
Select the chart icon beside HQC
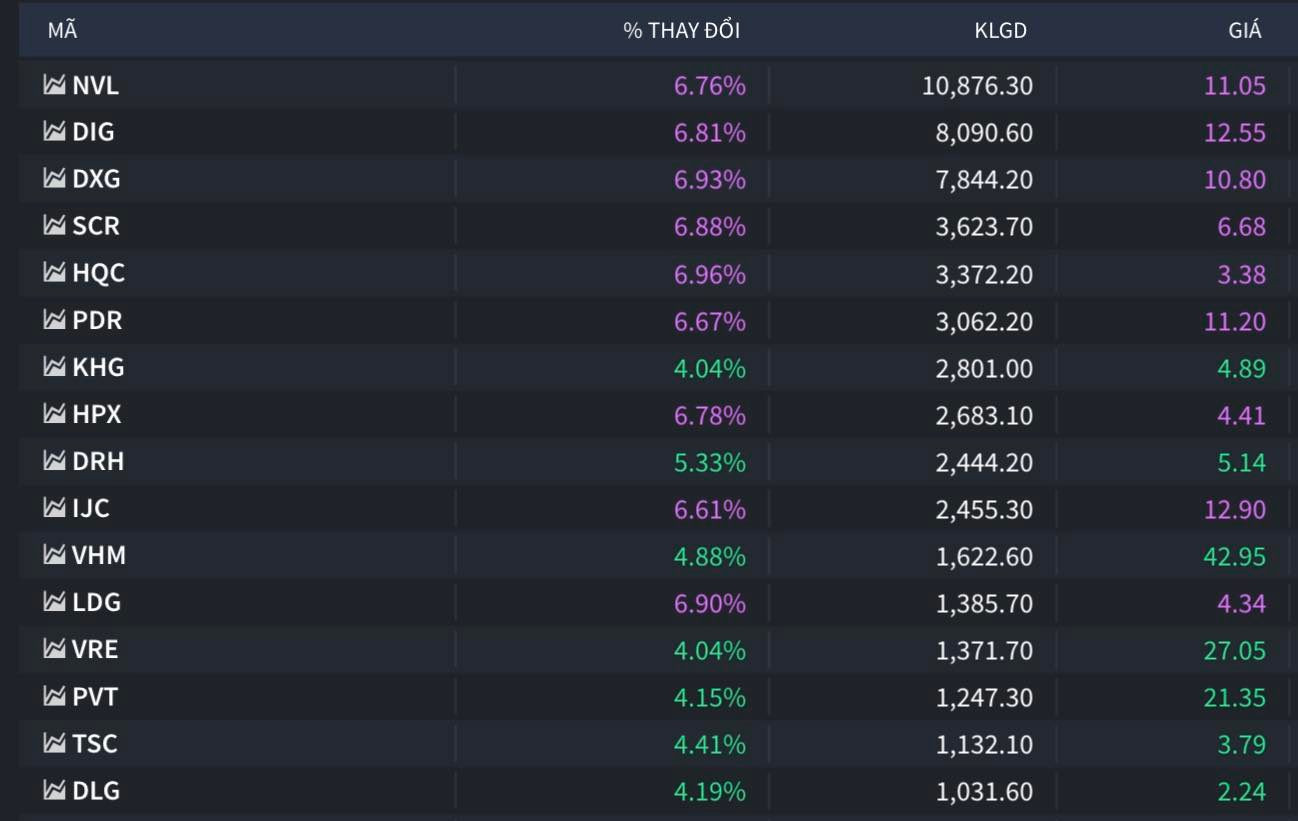coord(54,273)
